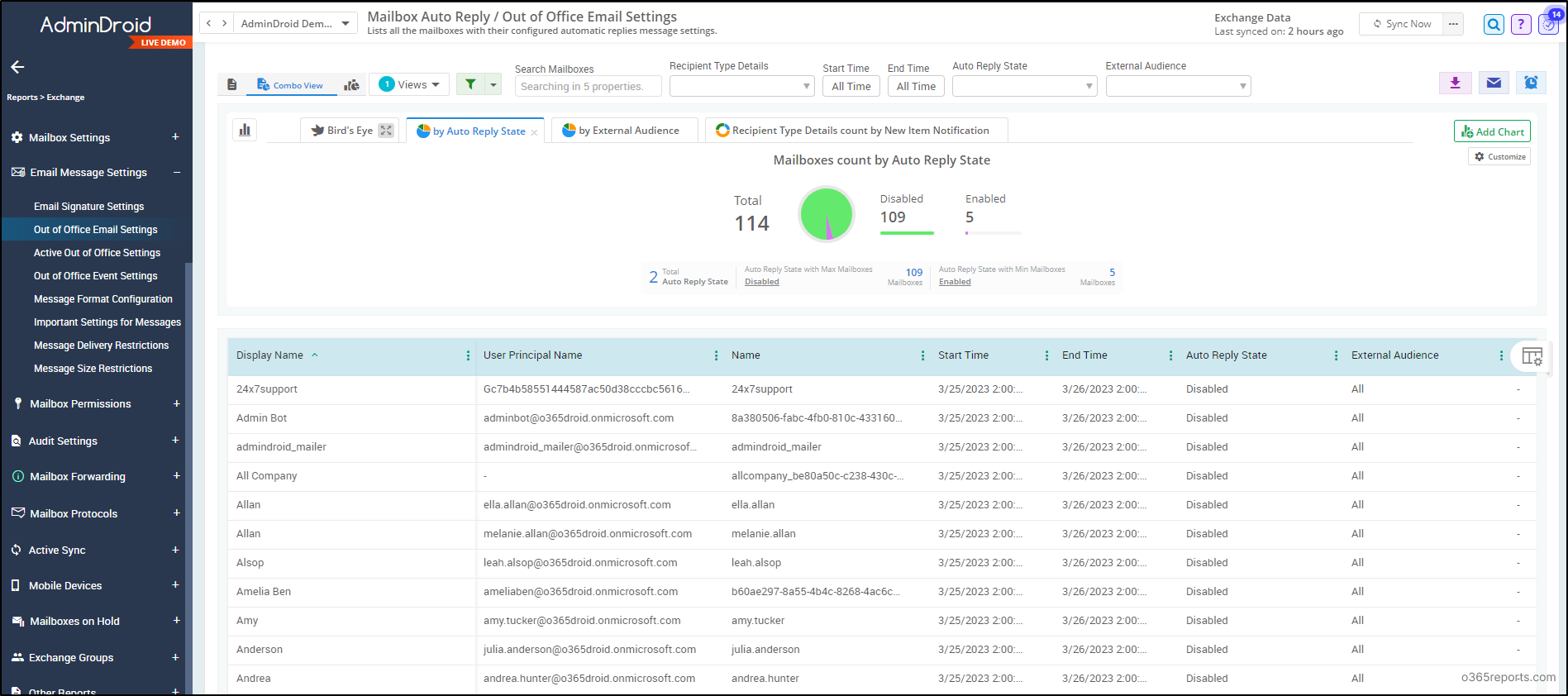Click the back arrow in sidebar

pos(17,67)
